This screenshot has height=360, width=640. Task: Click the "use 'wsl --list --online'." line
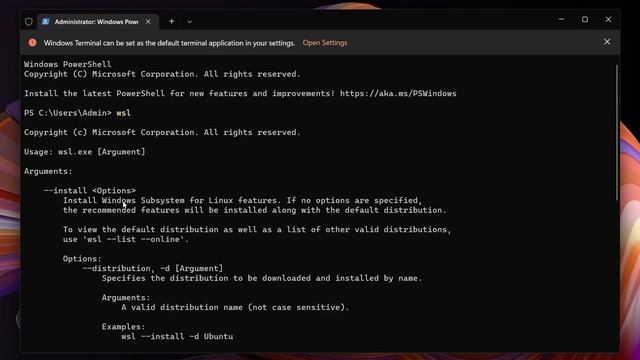pyautogui.click(x=126, y=240)
